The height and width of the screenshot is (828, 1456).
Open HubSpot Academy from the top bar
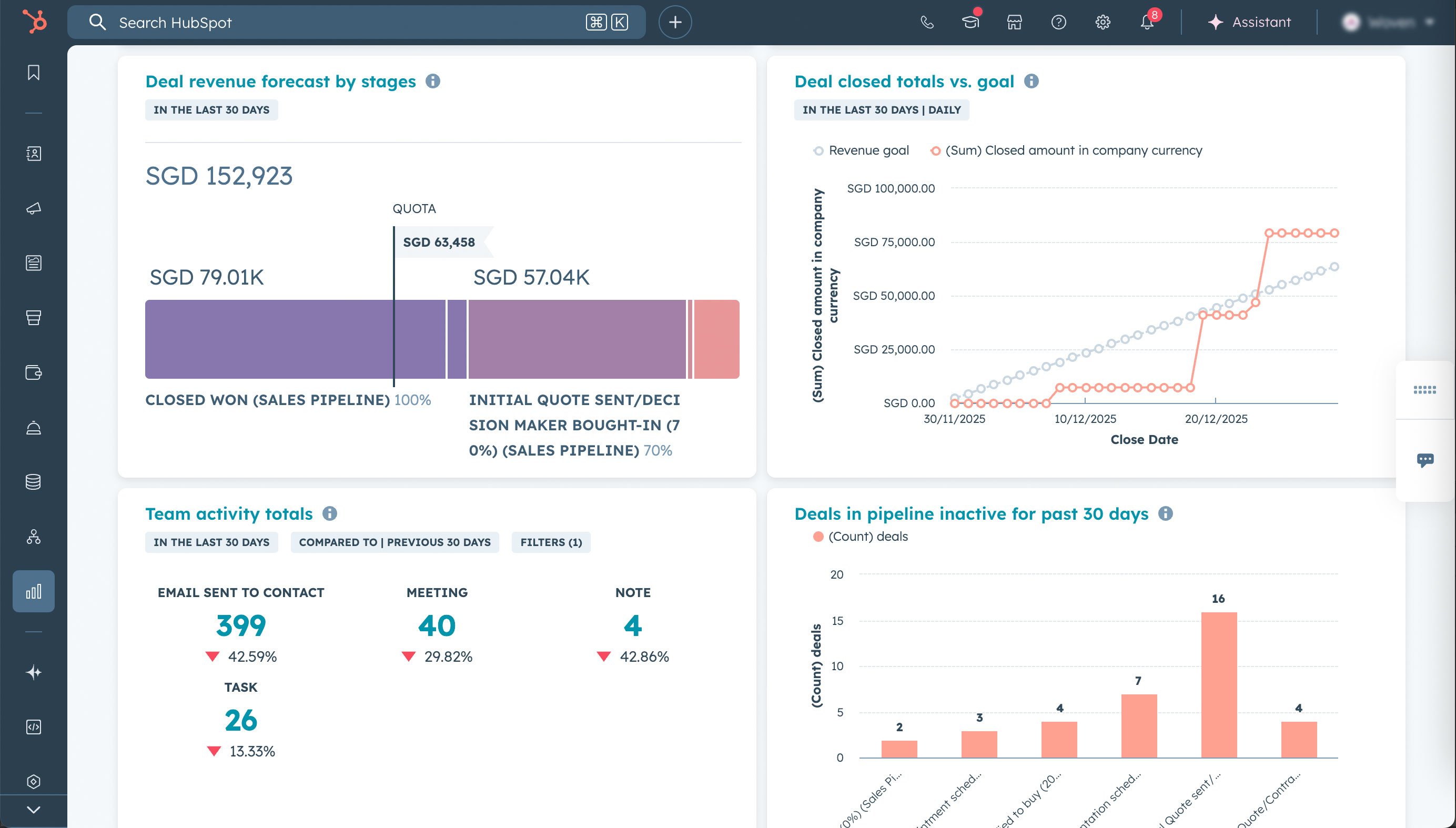[x=970, y=23]
